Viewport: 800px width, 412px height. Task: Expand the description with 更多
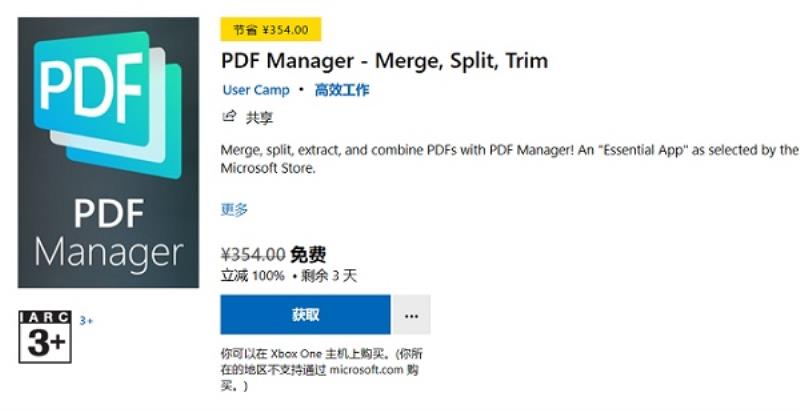pyautogui.click(x=234, y=210)
